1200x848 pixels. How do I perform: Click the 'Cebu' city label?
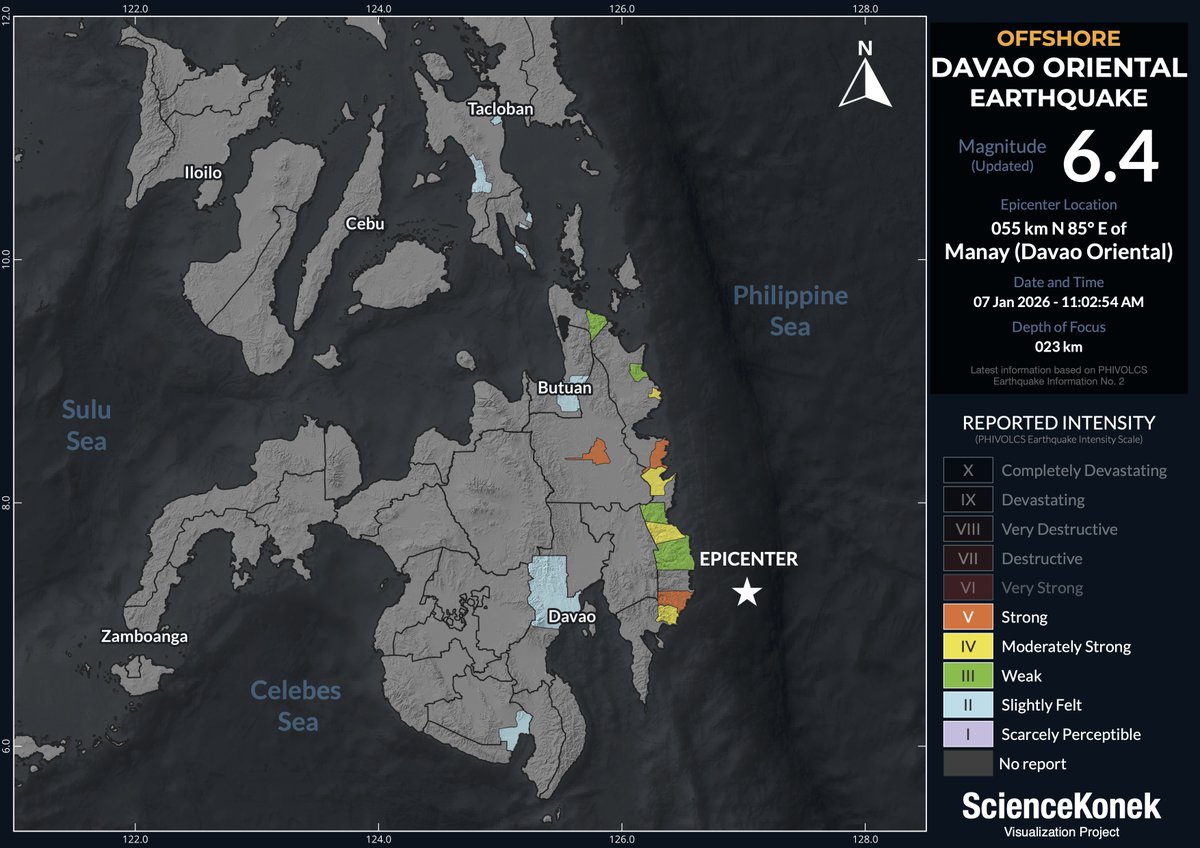[365, 224]
